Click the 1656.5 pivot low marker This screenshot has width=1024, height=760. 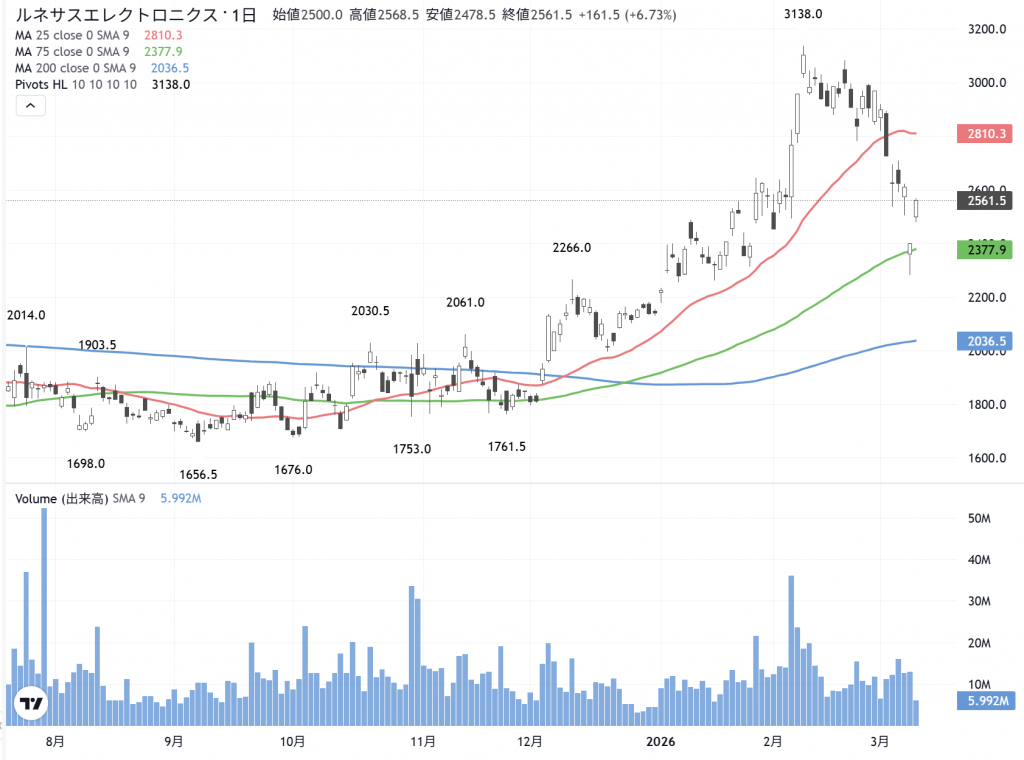tap(198, 474)
